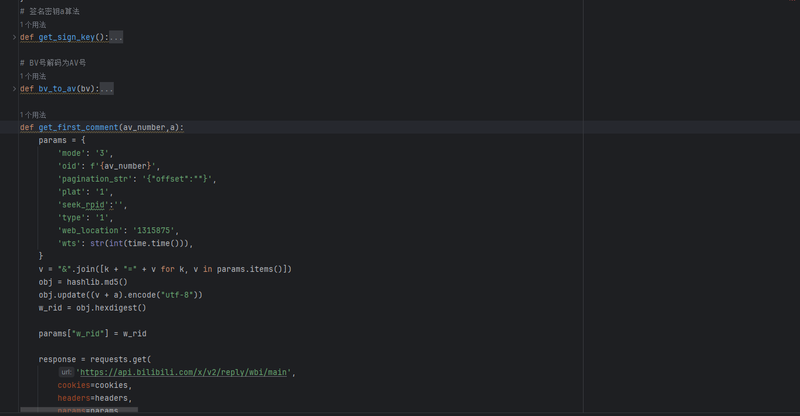Click the horizontal scrollbar thumb at bottom

coord(79,410)
